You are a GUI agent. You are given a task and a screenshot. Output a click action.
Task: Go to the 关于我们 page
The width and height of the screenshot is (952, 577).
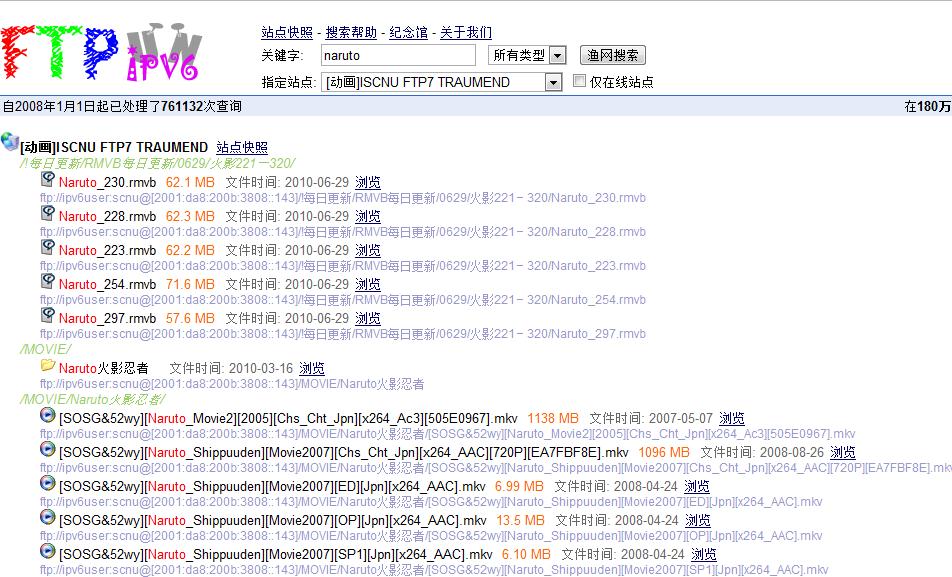point(465,33)
